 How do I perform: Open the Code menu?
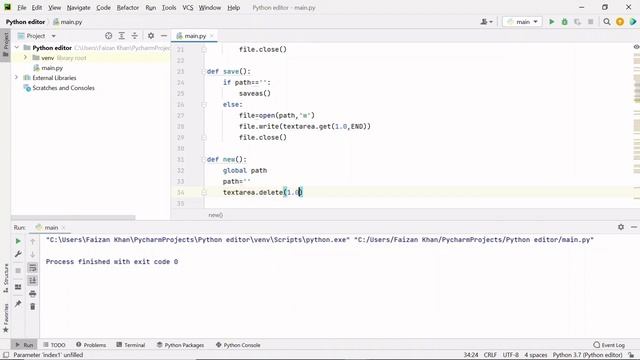click(x=103, y=7)
